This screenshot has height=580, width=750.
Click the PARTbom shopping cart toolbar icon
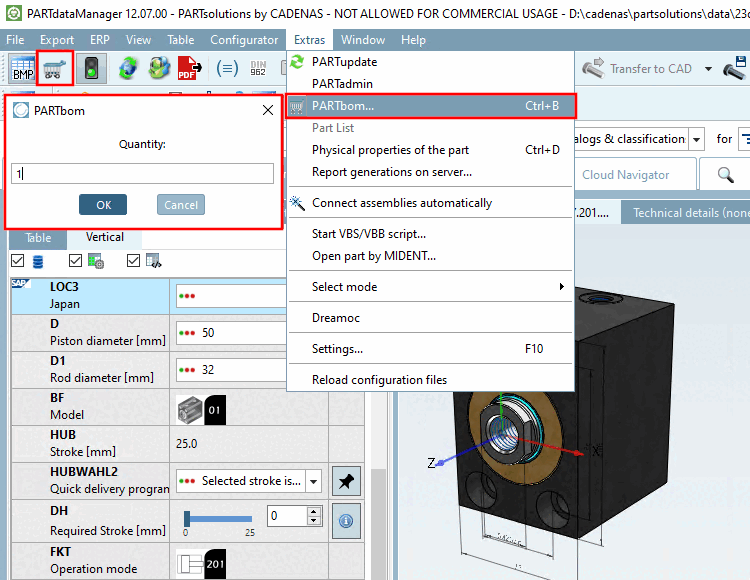coord(55,68)
